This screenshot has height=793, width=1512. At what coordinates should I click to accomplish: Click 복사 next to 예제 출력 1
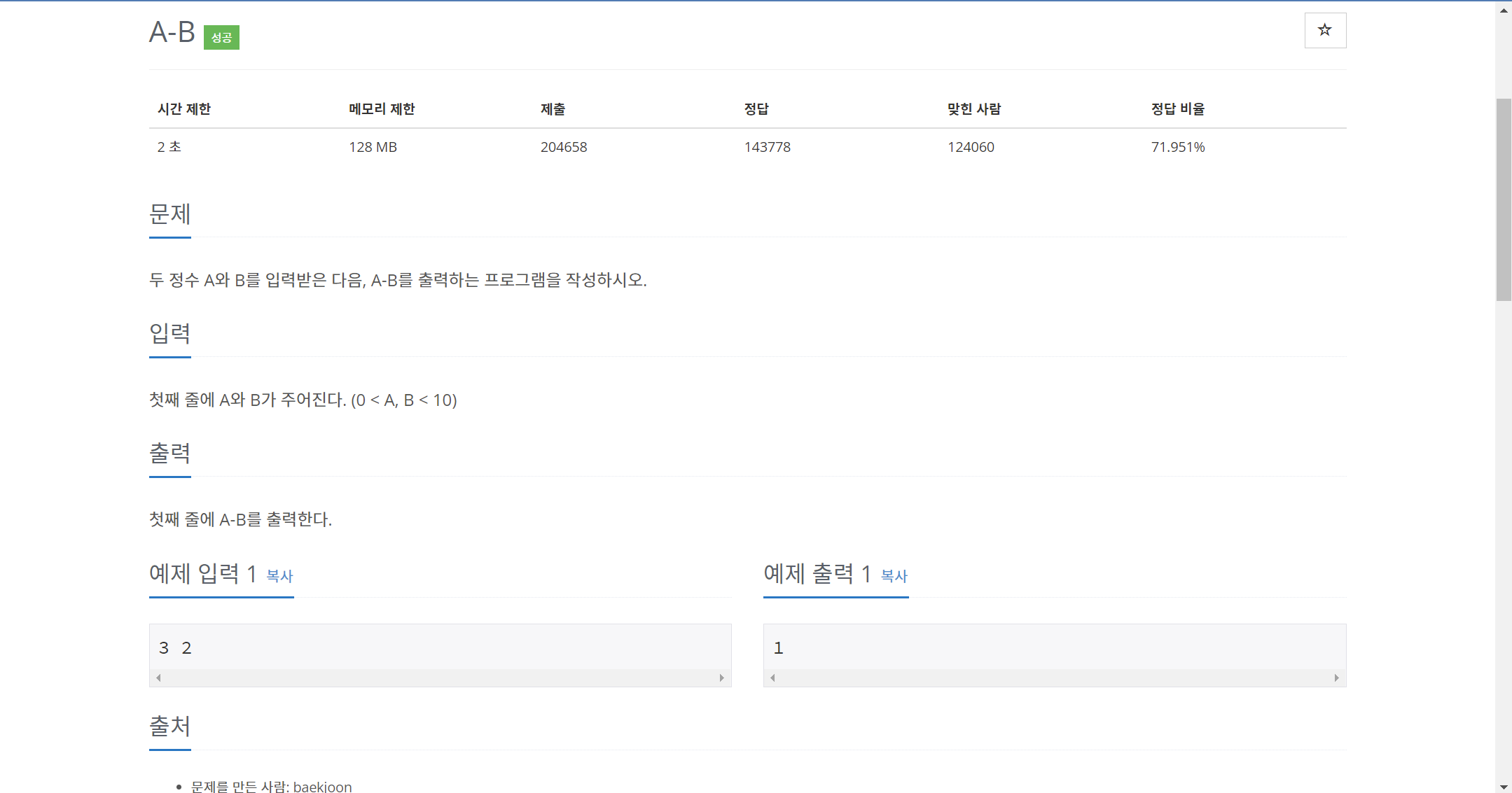click(x=894, y=576)
